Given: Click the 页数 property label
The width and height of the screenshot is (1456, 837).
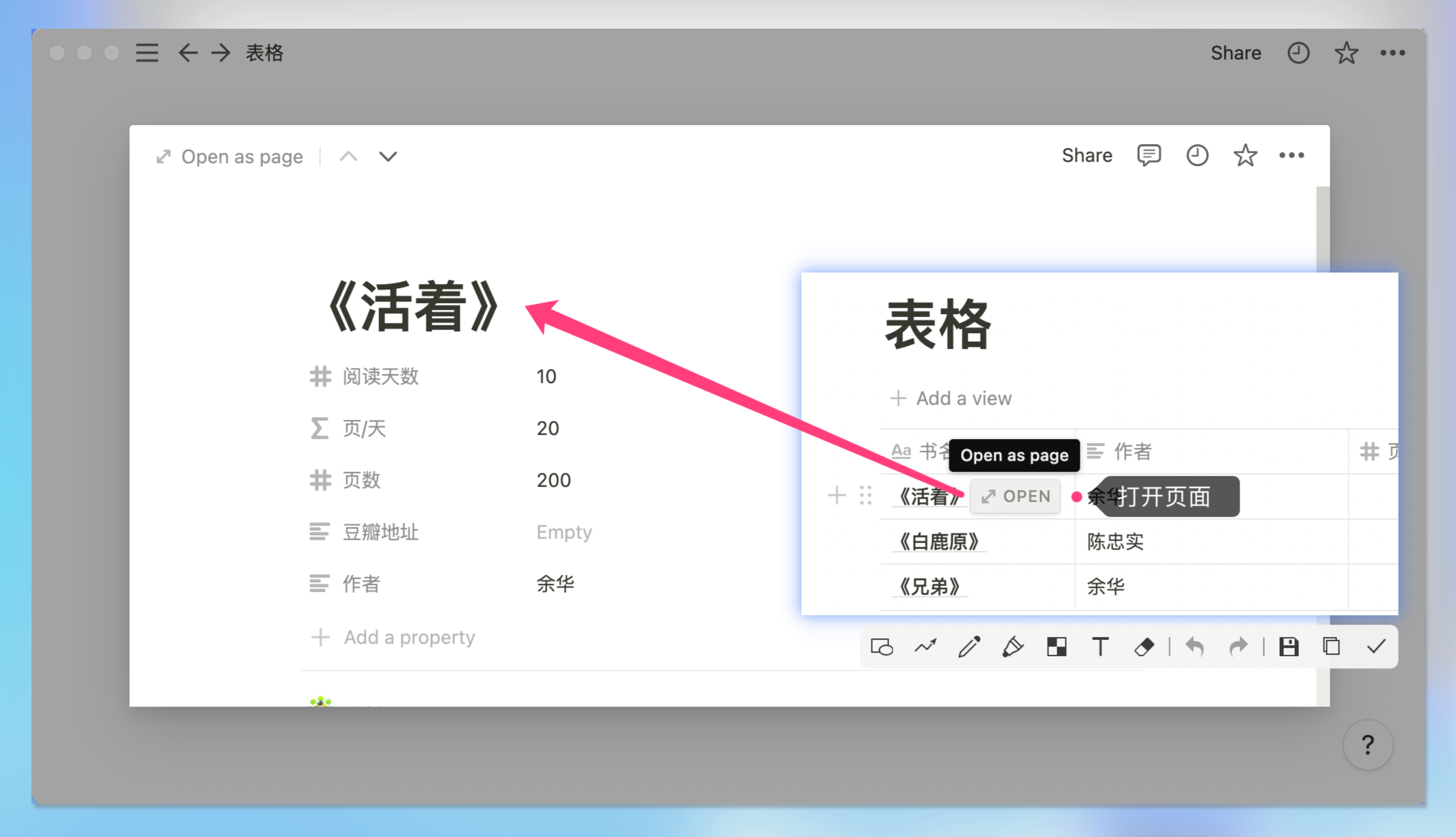Looking at the screenshot, I should coord(361,480).
